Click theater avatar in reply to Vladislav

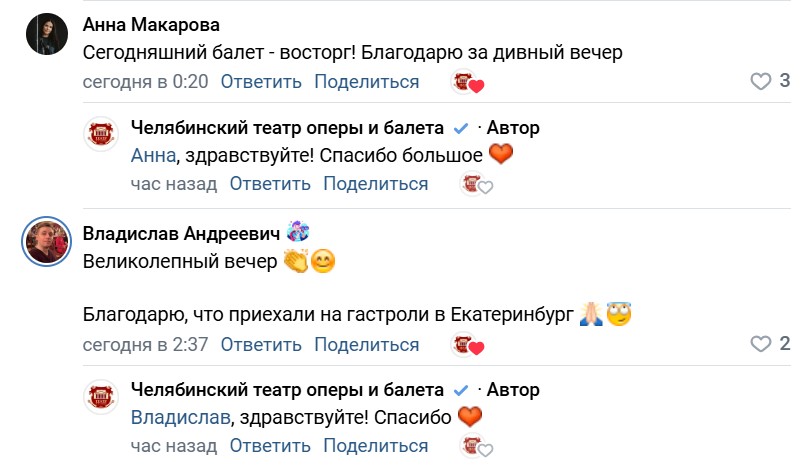pos(101,397)
